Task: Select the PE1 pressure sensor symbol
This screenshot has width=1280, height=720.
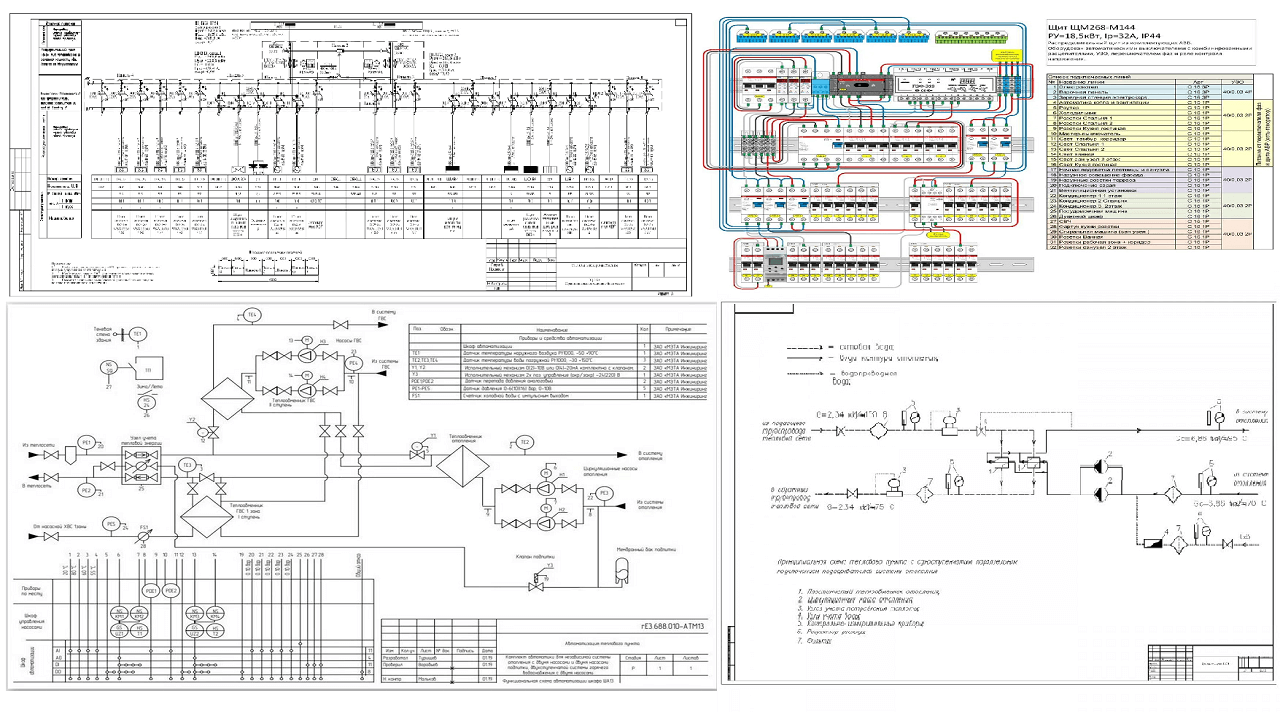Action: (86, 441)
